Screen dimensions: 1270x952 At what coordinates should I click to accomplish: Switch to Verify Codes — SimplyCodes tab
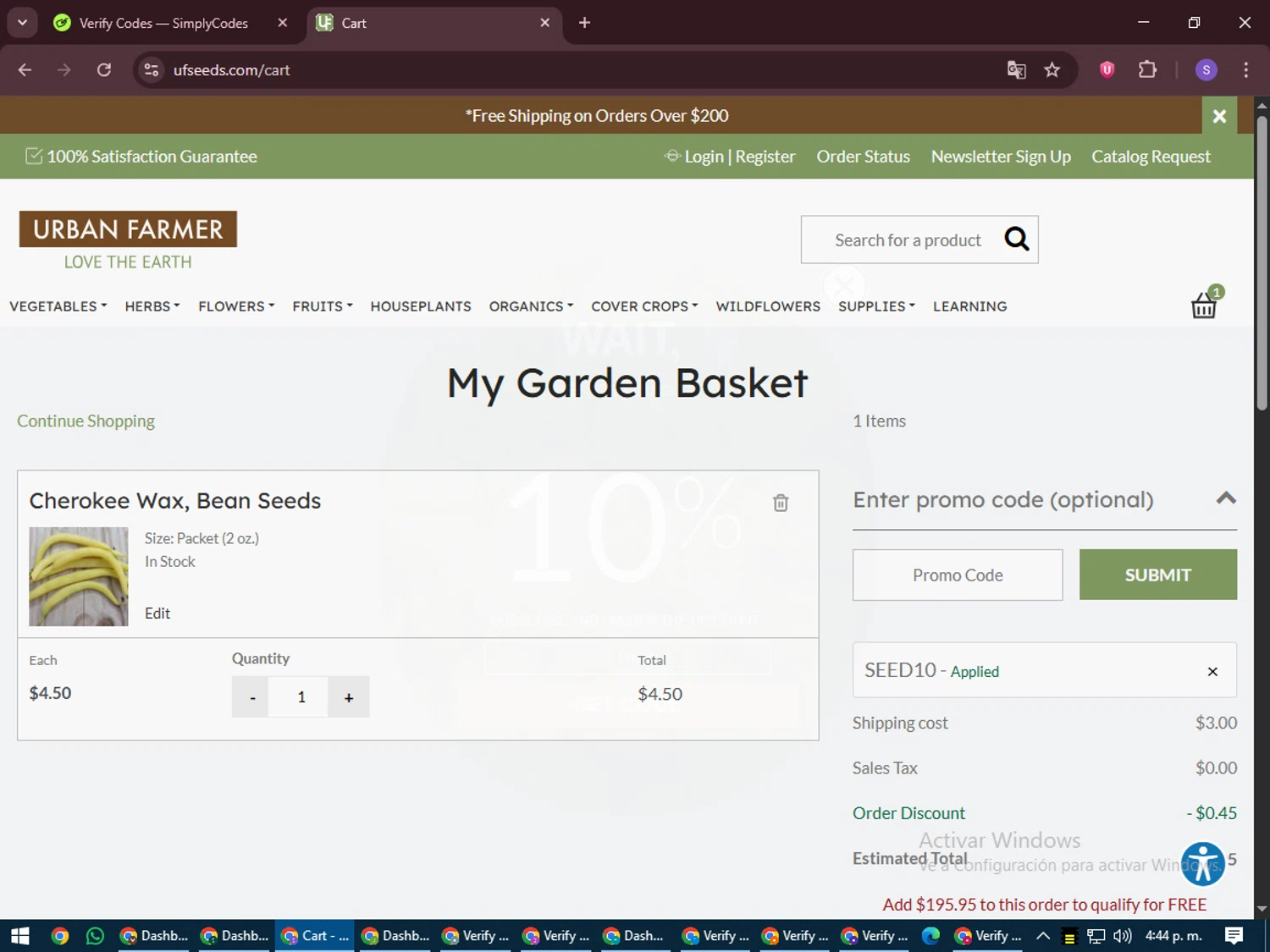pos(163,23)
